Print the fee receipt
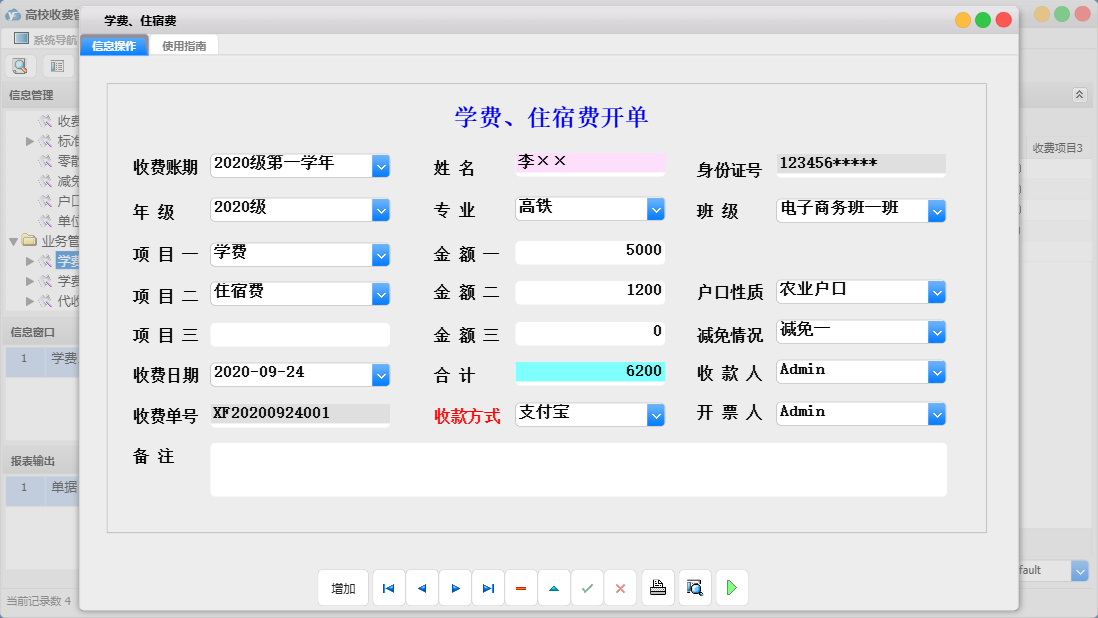The height and width of the screenshot is (618, 1098). pyautogui.click(x=658, y=588)
